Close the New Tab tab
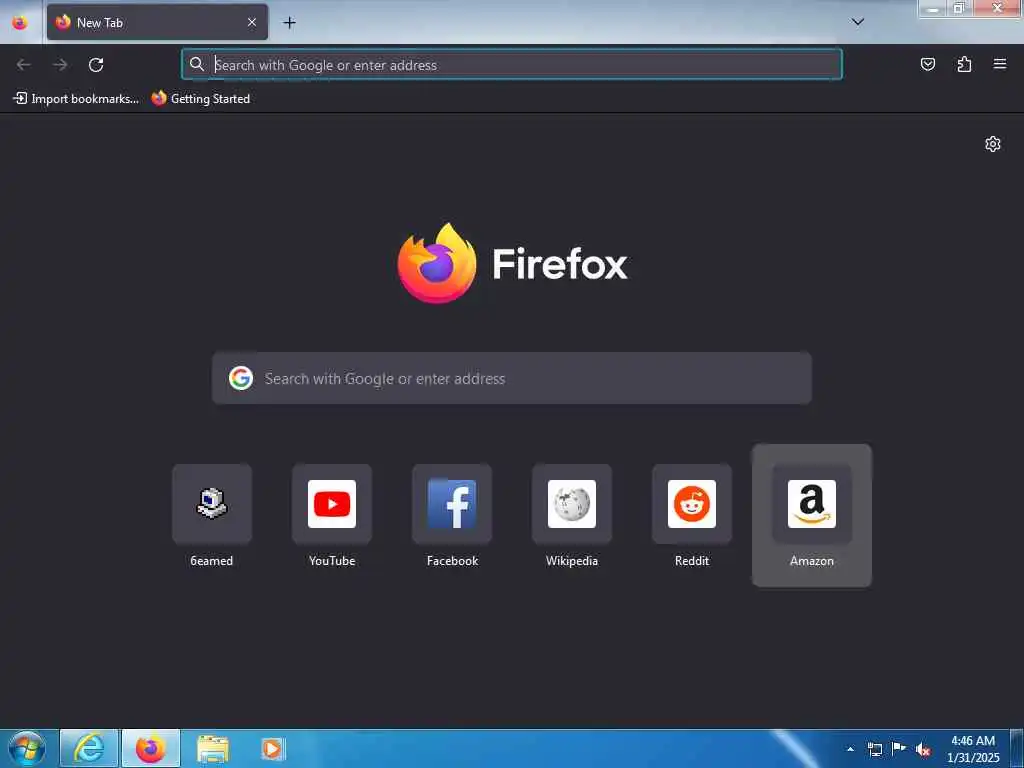This screenshot has width=1024, height=768. click(251, 22)
